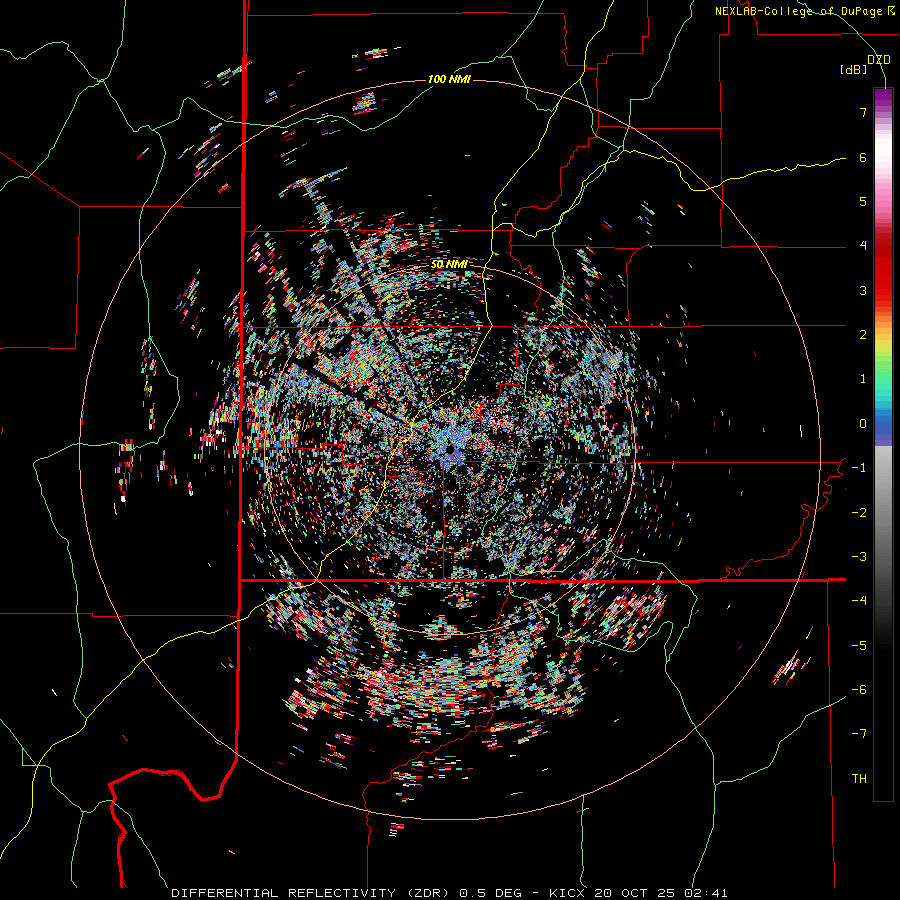
Task: Click the 50 NMI range ring label
Action: [x=449, y=265]
